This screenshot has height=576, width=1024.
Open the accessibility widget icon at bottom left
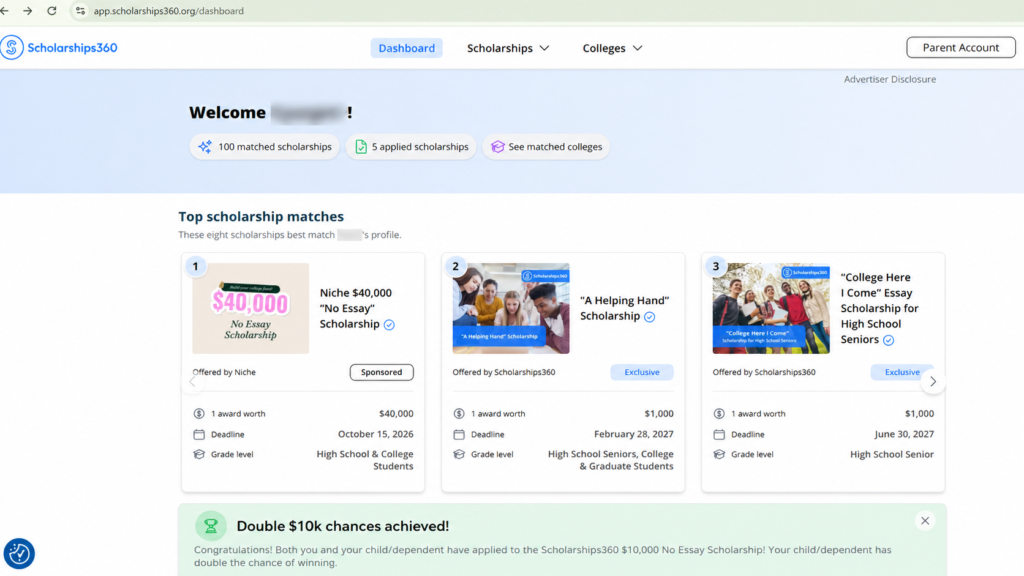19,553
